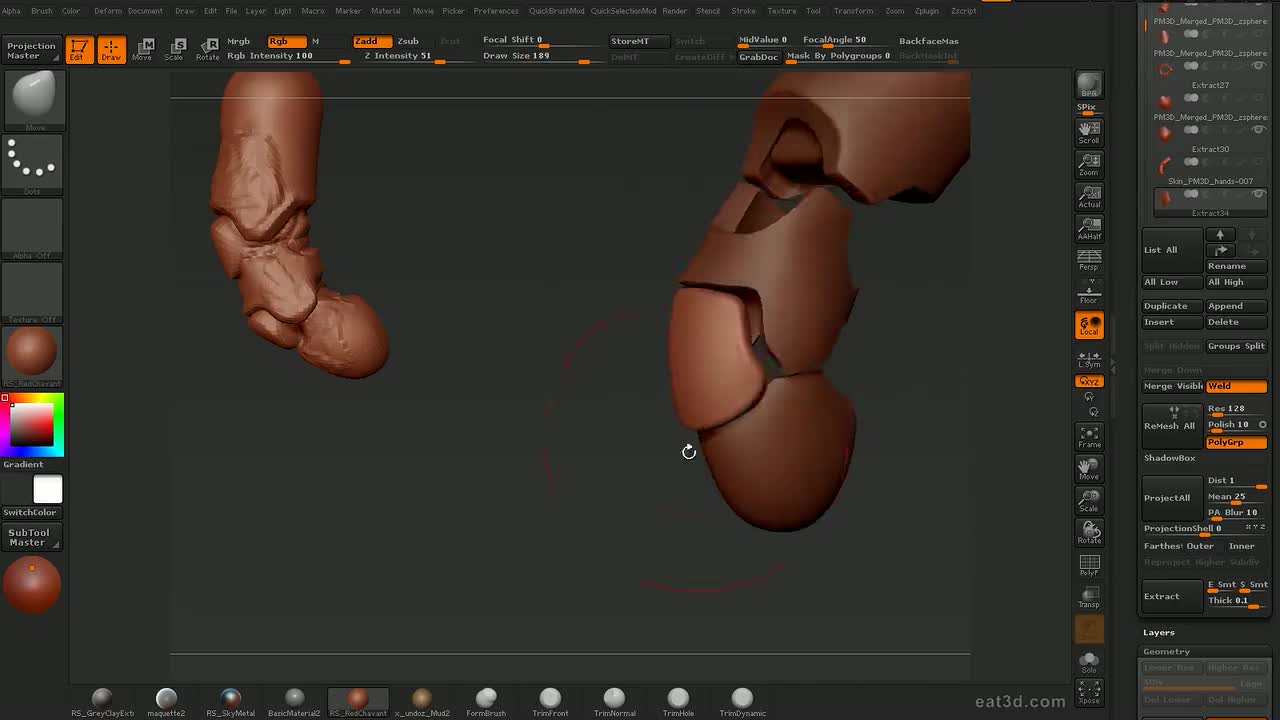Viewport: 1280px width, 720px height.
Task: Select the maquette2 material at the bottom
Action: pos(166,702)
